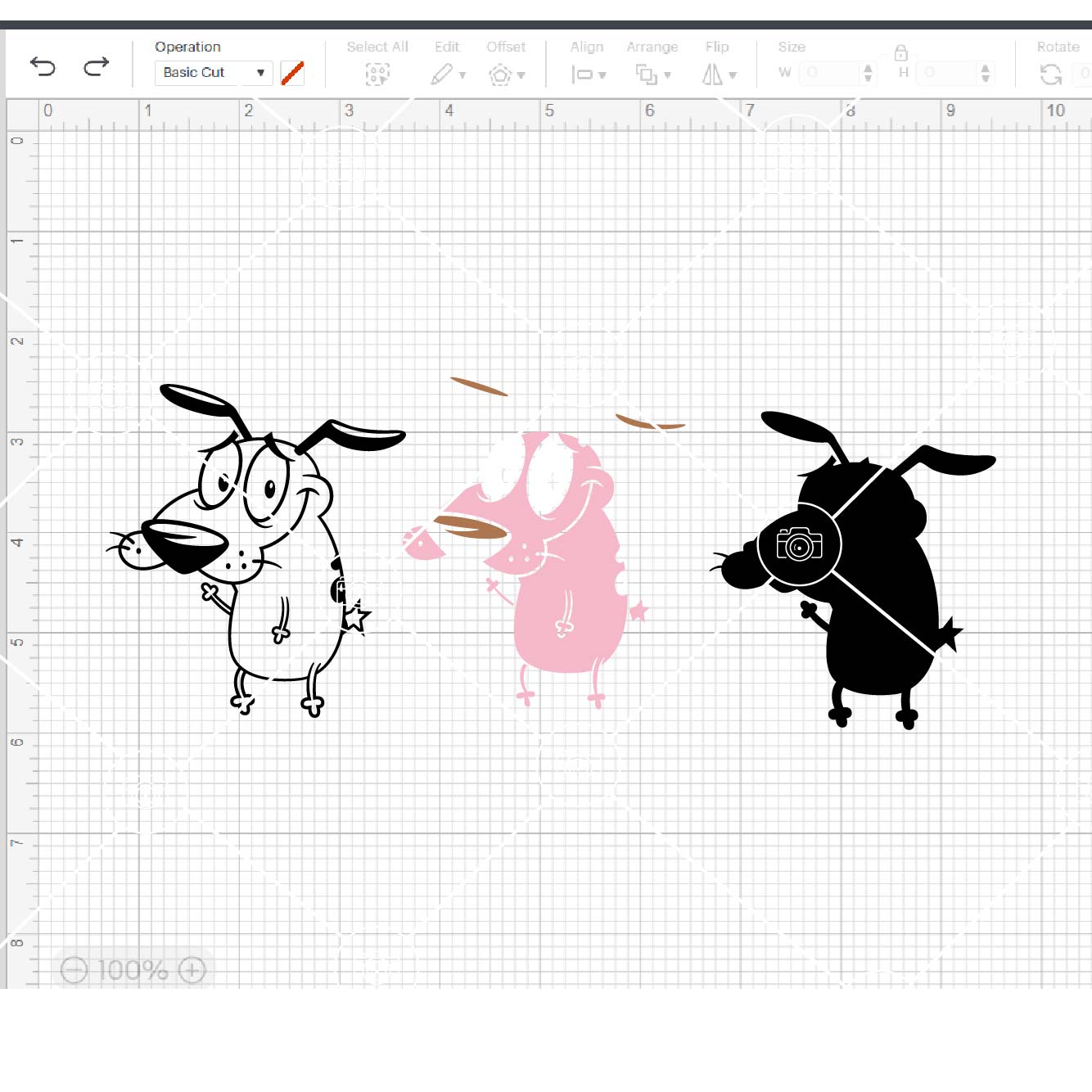The width and height of the screenshot is (1092, 1092).
Task: Undo the last action
Action: click(42, 66)
